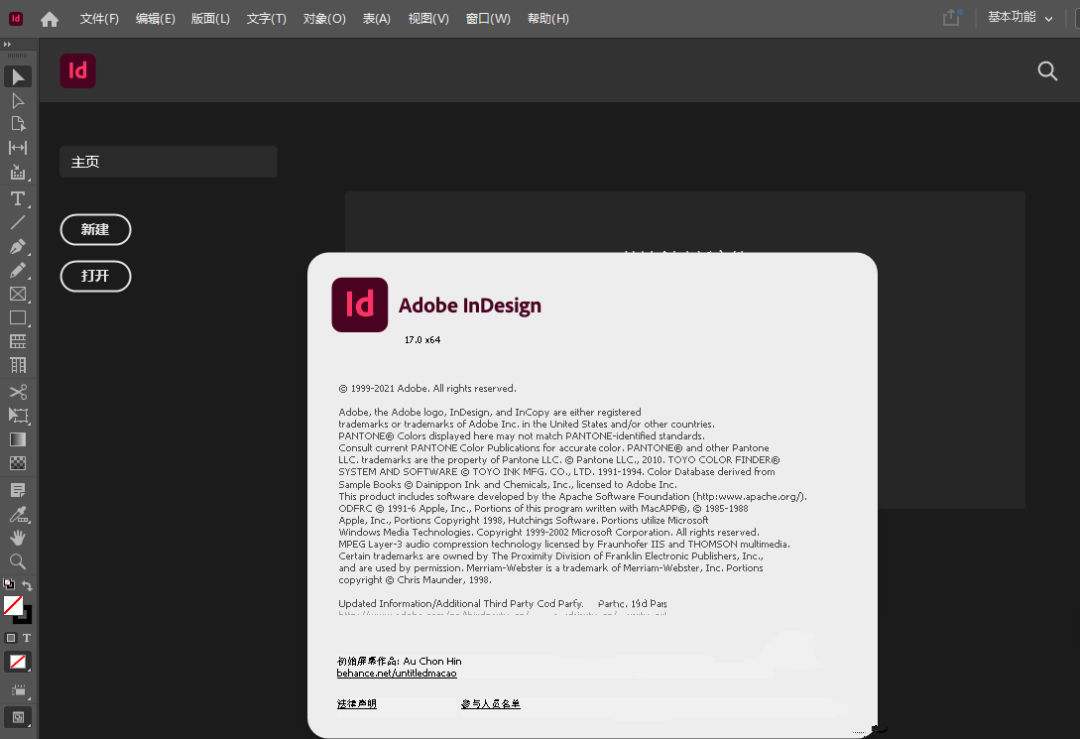Select the Gradient Swatch tool

pyautogui.click(x=18, y=439)
